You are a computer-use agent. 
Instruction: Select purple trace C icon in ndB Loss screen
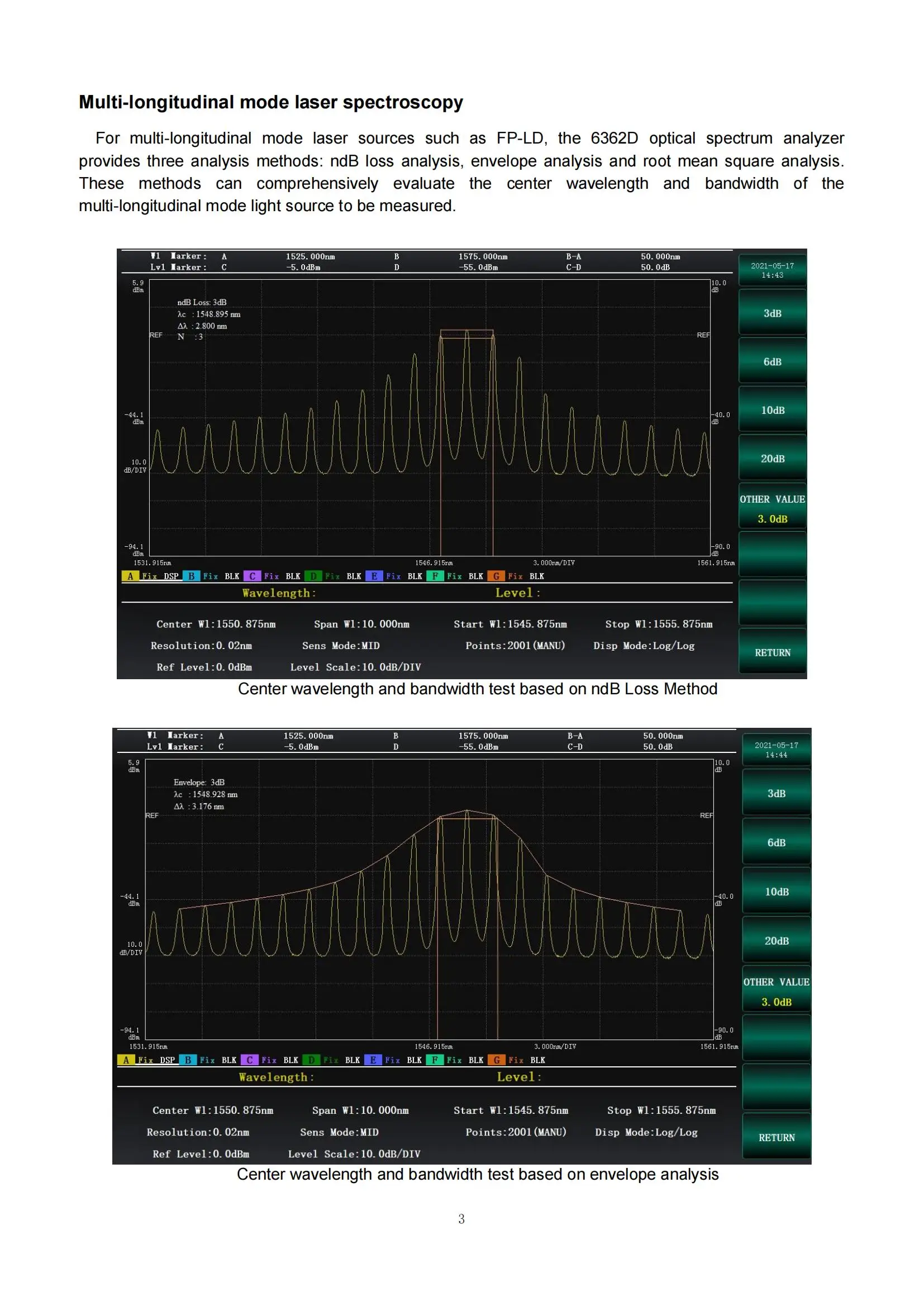click(252, 576)
